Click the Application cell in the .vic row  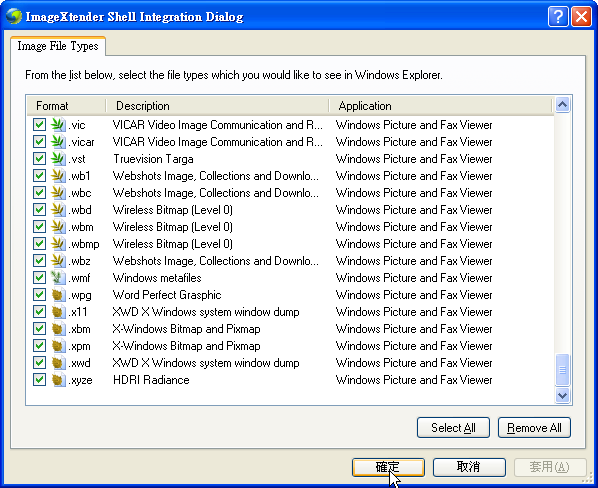coord(414,125)
